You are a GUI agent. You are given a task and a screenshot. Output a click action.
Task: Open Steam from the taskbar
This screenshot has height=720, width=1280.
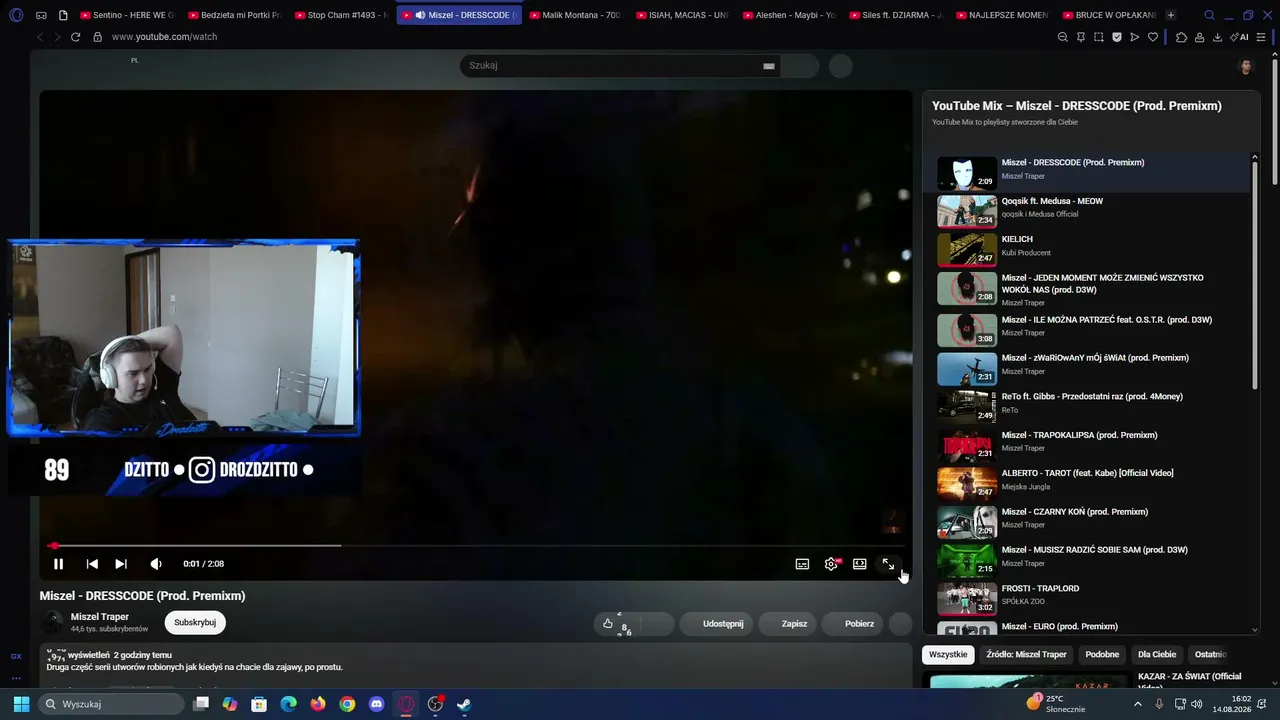click(x=464, y=704)
